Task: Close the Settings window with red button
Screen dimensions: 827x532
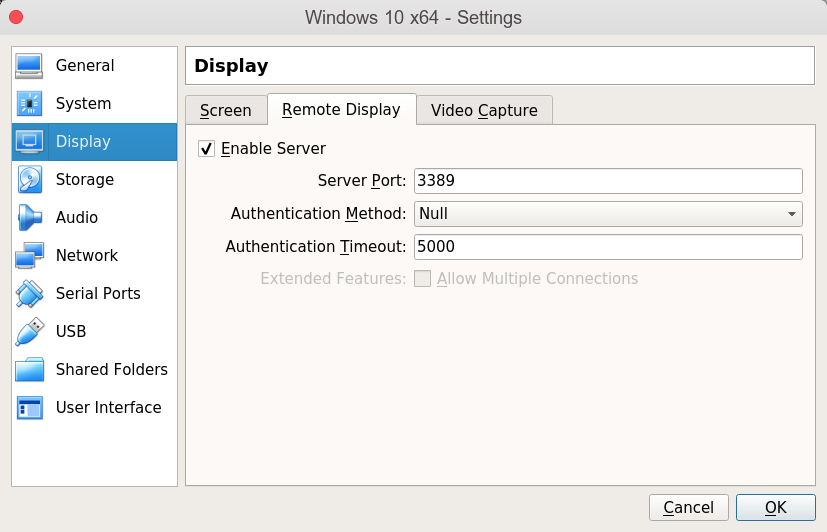Action: (16, 17)
